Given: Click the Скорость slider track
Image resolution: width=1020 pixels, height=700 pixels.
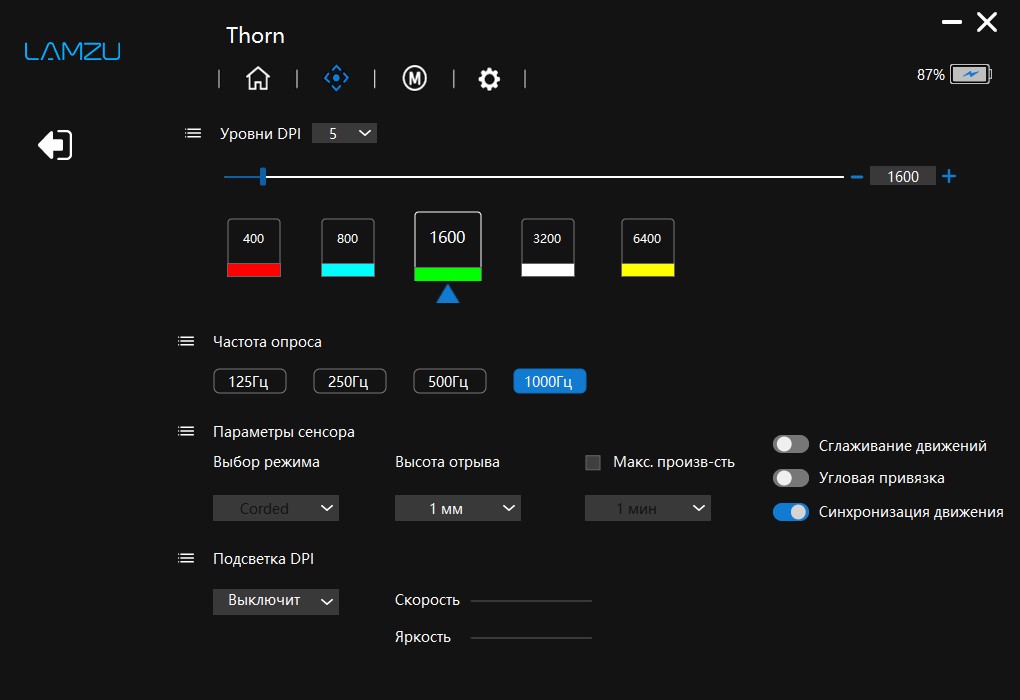Looking at the screenshot, I should 531,600.
